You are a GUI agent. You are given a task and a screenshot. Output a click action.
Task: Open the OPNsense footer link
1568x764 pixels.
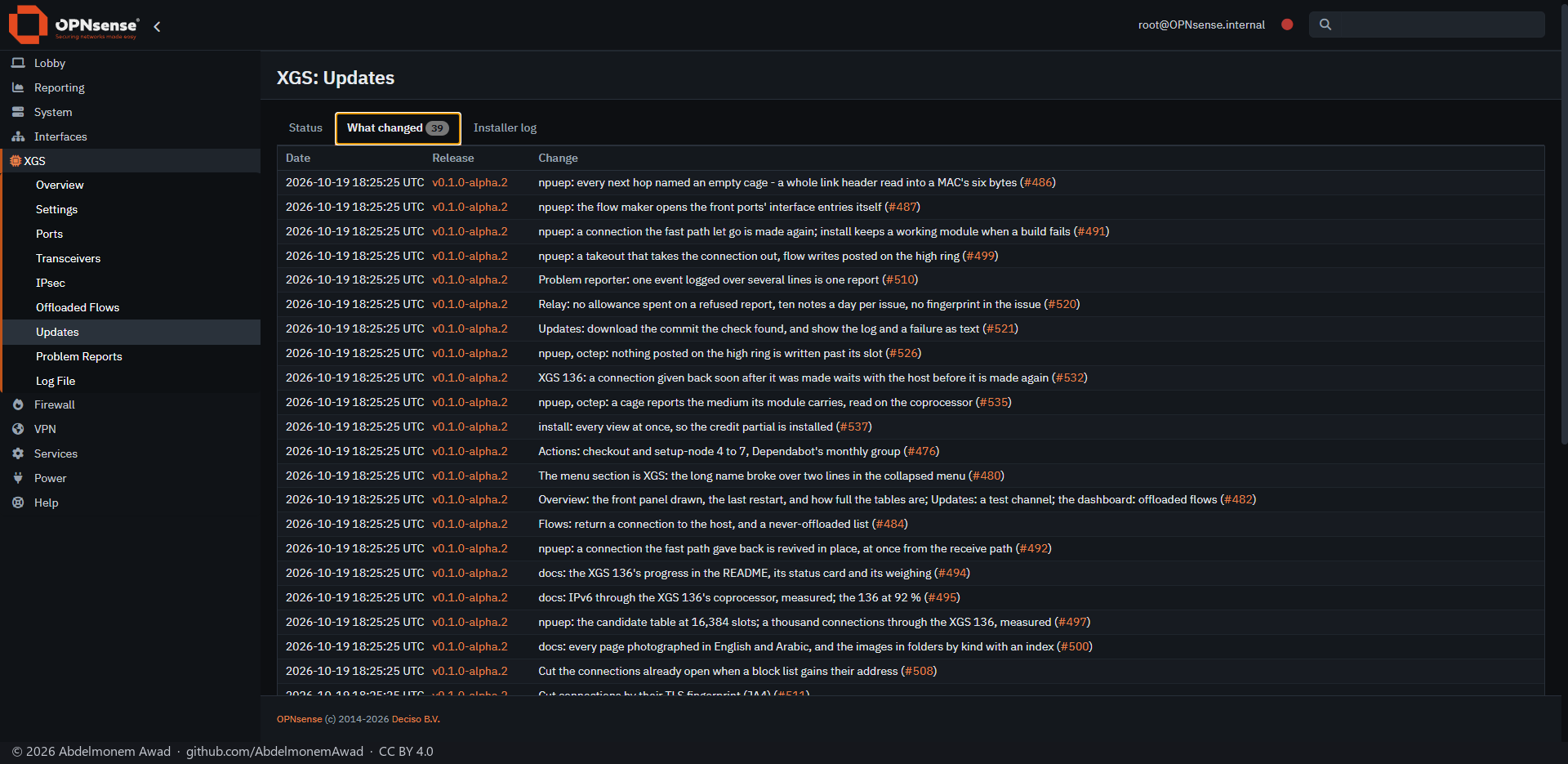pos(299,719)
